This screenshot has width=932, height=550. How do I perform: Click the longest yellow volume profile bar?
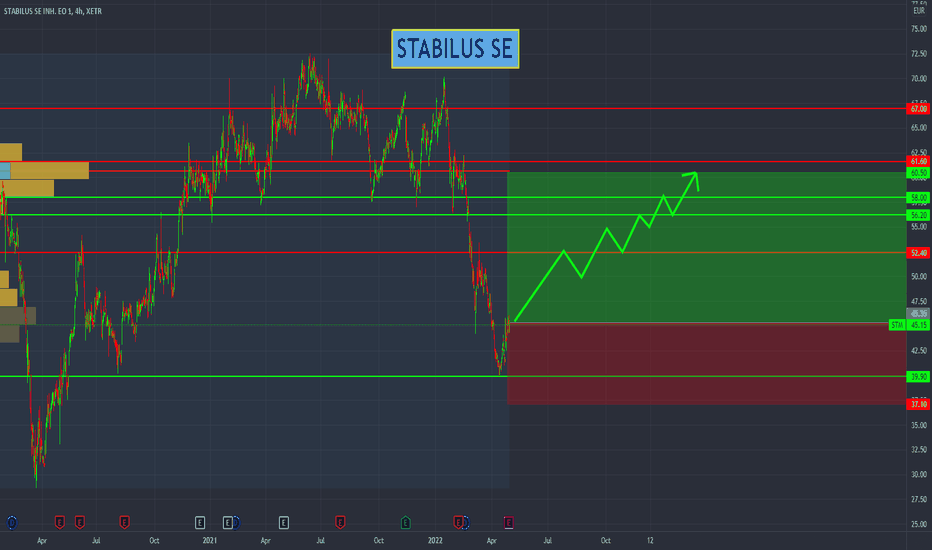49,171
